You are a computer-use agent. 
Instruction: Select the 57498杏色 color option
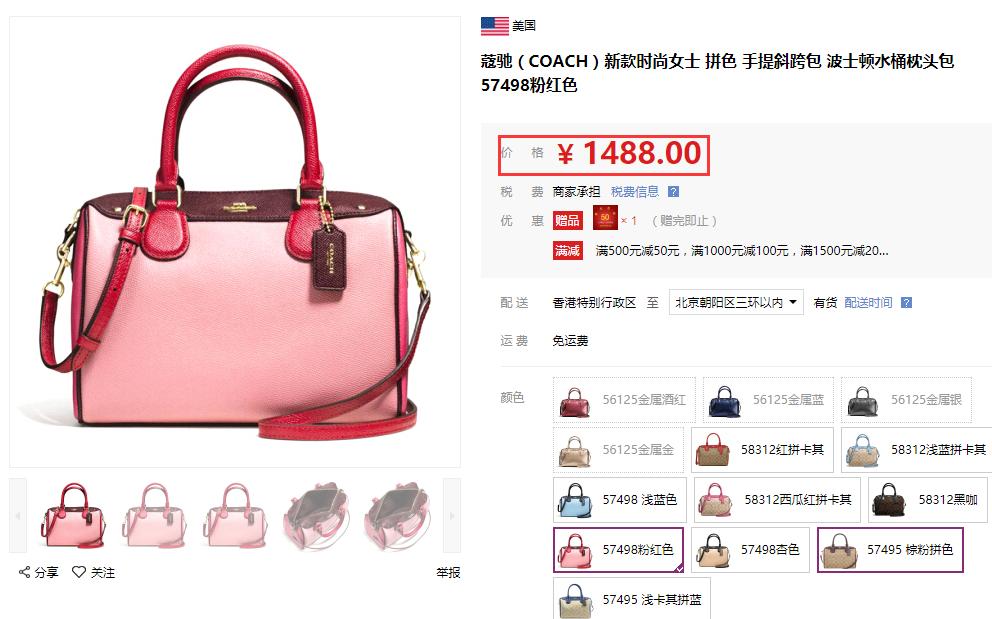point(750,550)
